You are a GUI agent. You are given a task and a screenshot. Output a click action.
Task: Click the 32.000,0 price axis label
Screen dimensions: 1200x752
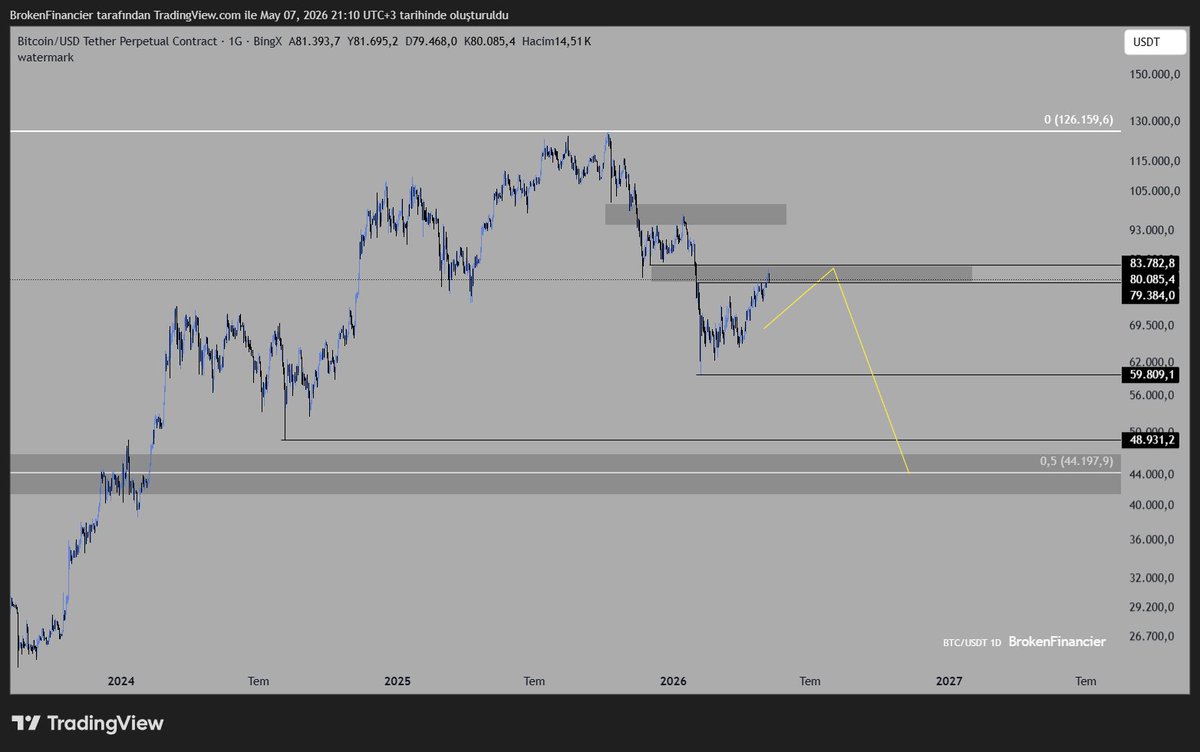coord(1153,578)
